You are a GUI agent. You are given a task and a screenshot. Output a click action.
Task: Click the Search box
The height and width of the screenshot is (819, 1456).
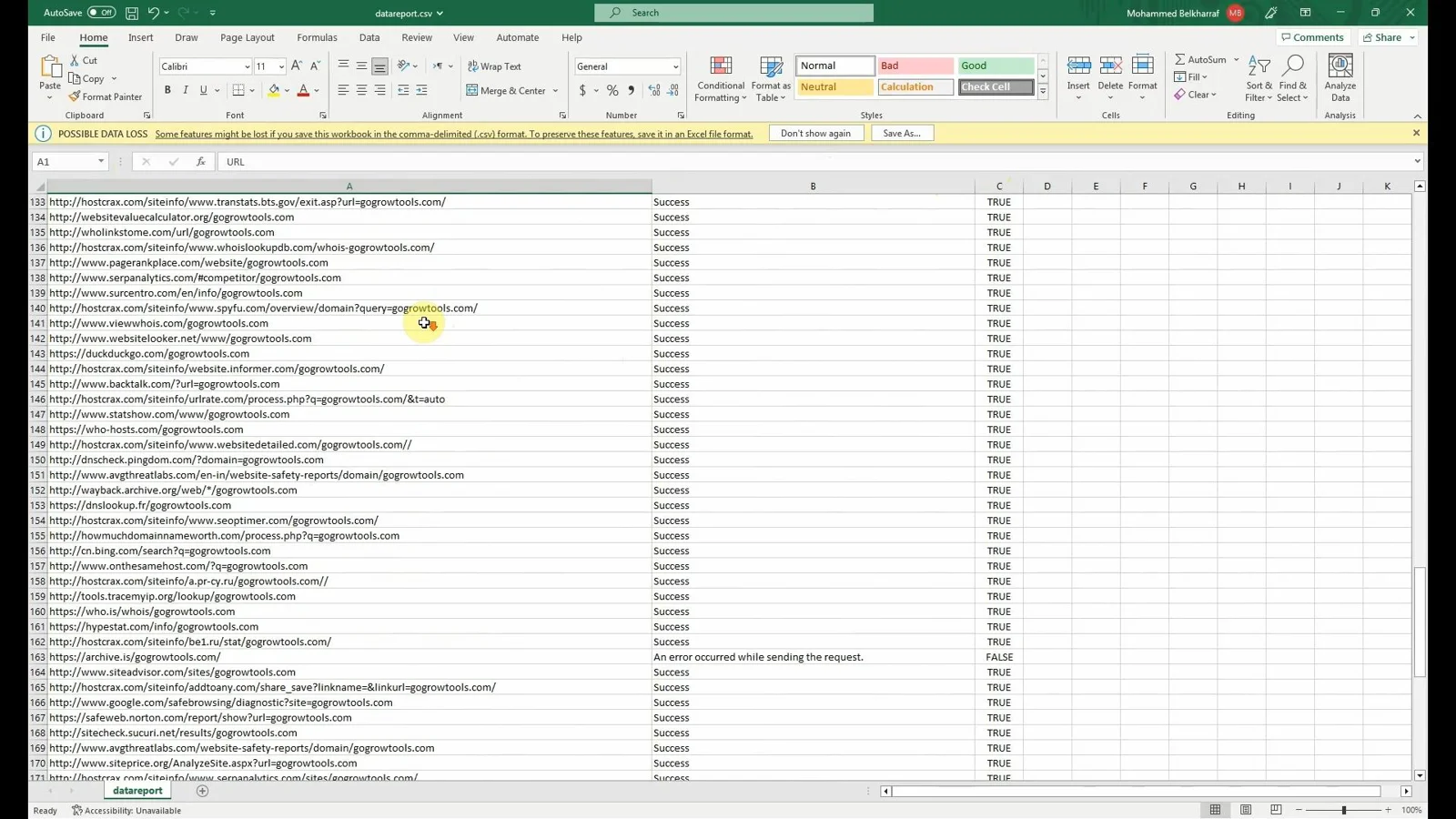733,13
